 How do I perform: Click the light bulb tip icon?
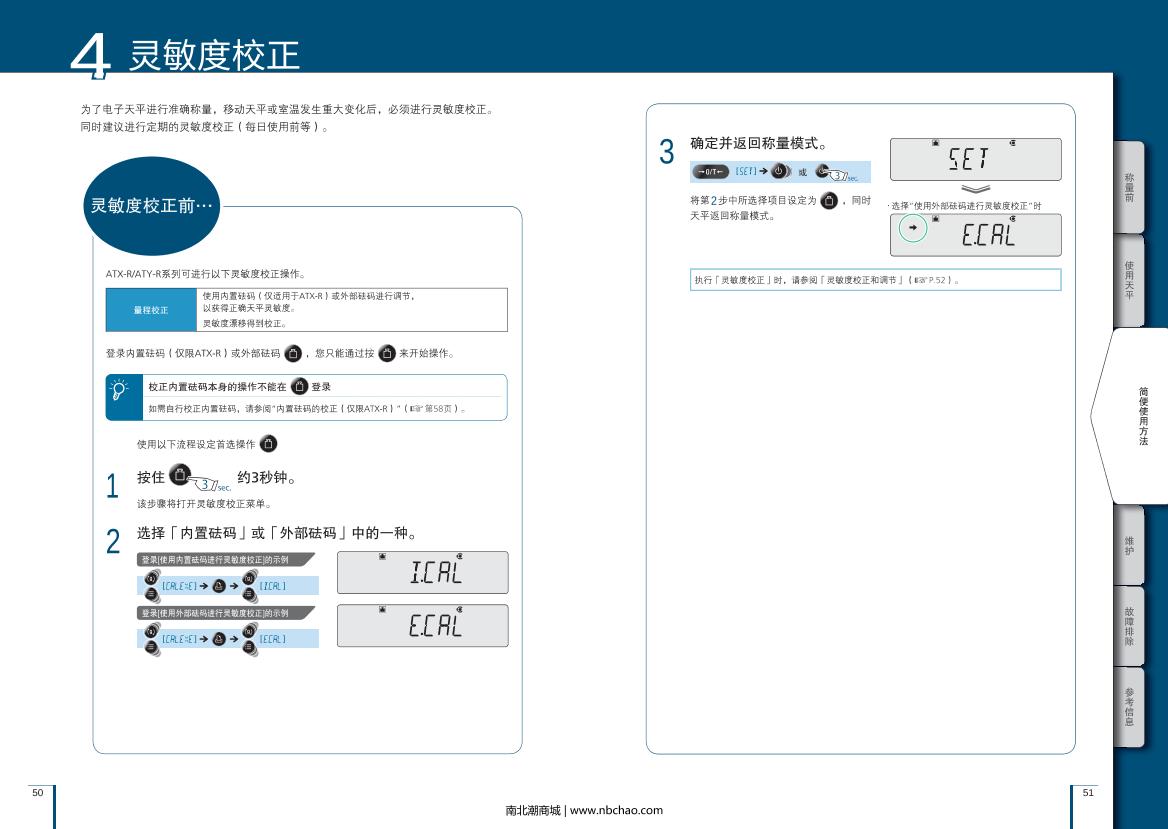tap(120, 389)
